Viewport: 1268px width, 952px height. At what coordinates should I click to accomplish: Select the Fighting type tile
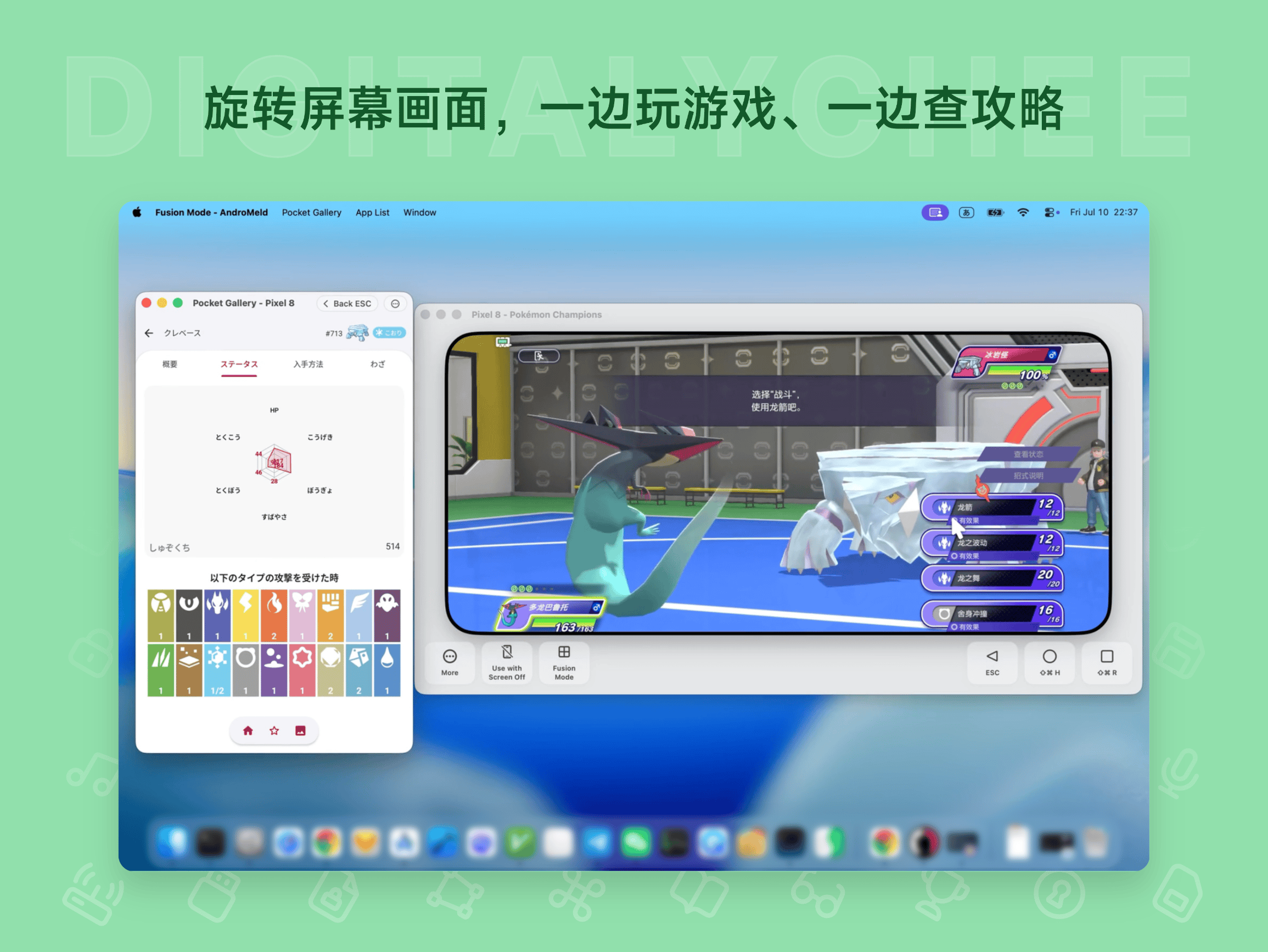click(x=331, y=615)
